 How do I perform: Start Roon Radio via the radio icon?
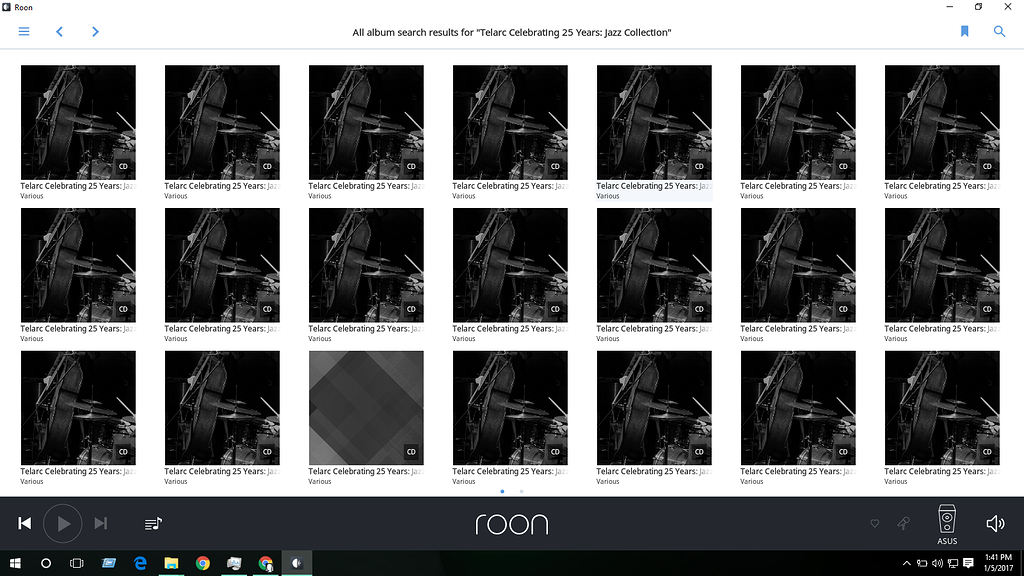click(902, 523)
